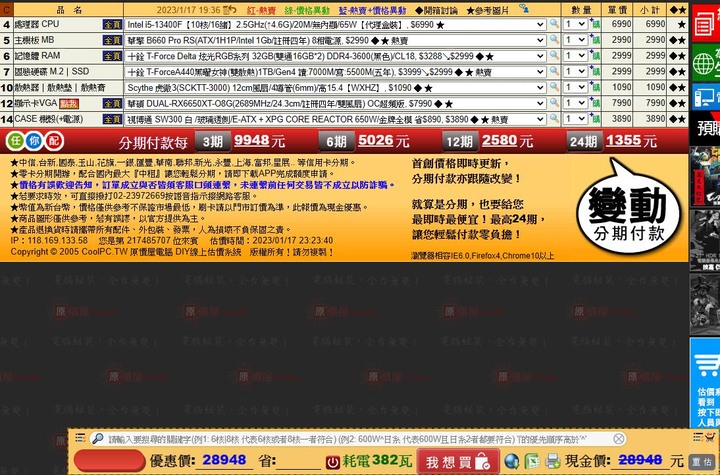Click the 小計 column header

(649, 10)
